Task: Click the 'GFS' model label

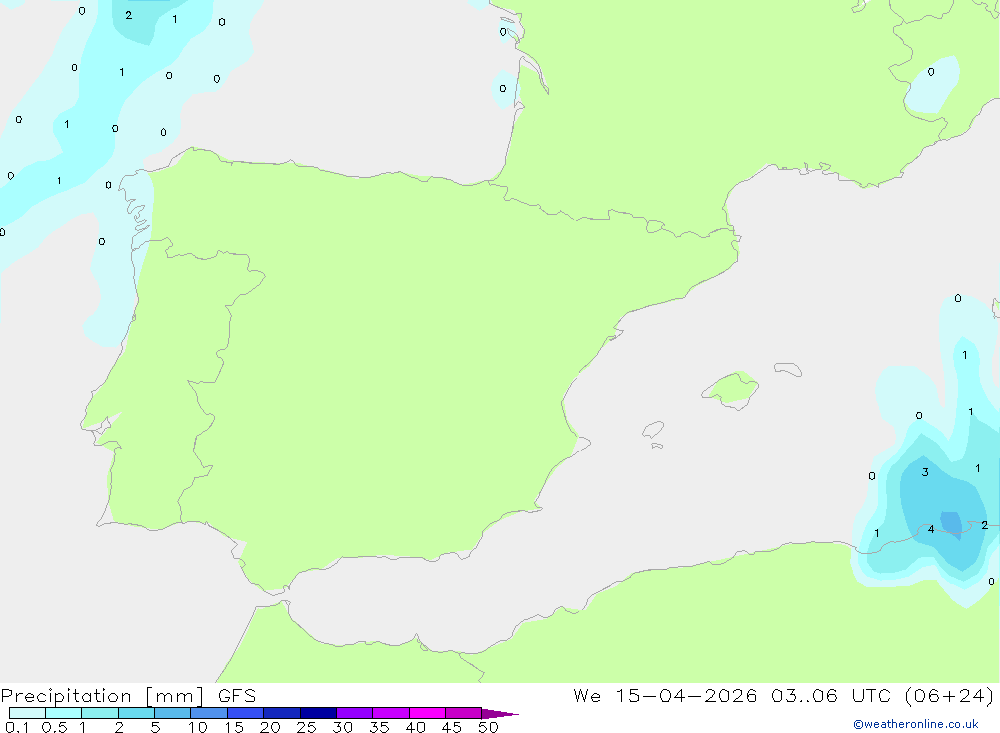Action: (x=237, y=695)
